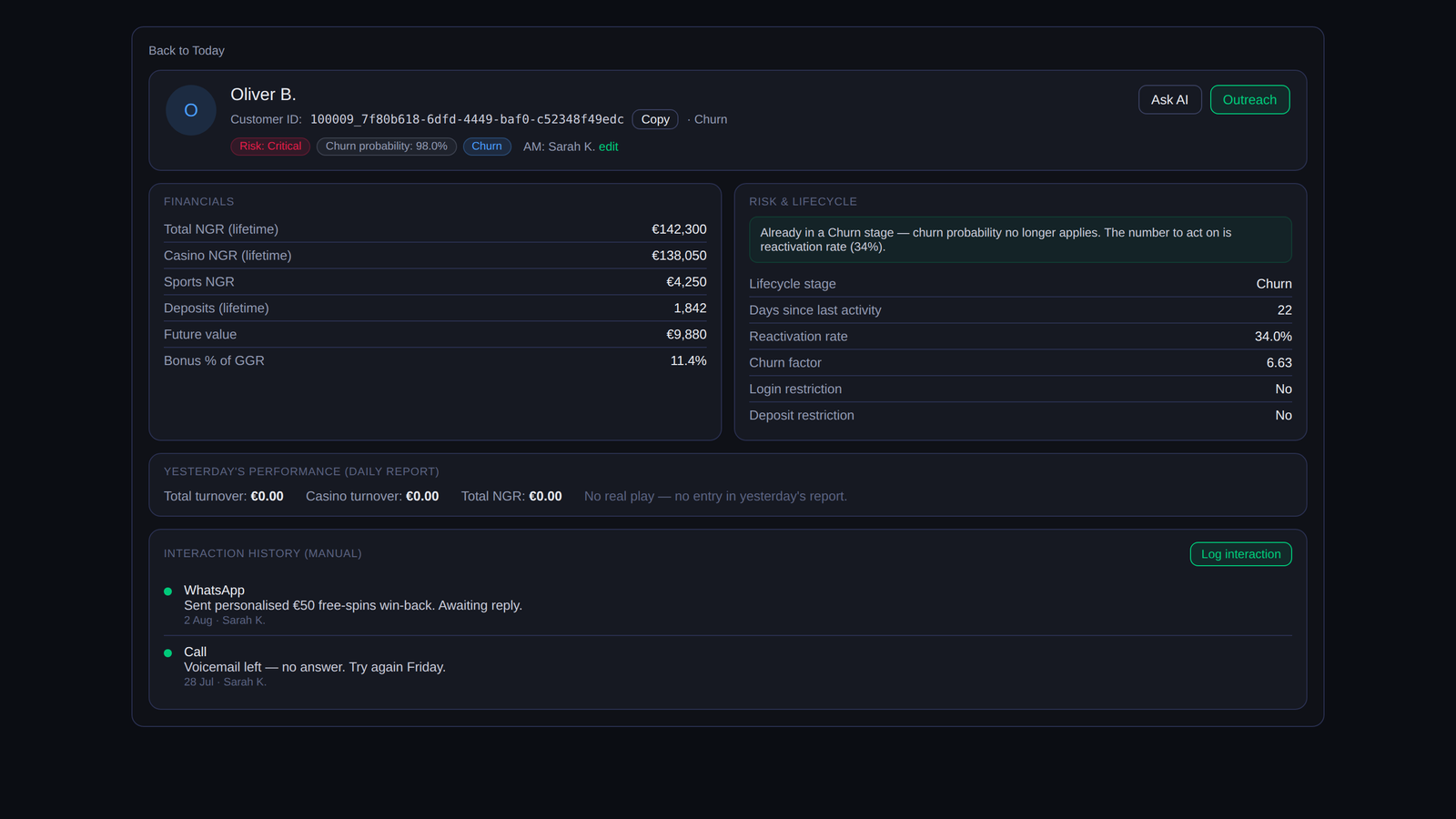Click the INTERACTION HISTORY (MANUAL) header
This screenshot has width=1456, height=819.
coord(262,553)
